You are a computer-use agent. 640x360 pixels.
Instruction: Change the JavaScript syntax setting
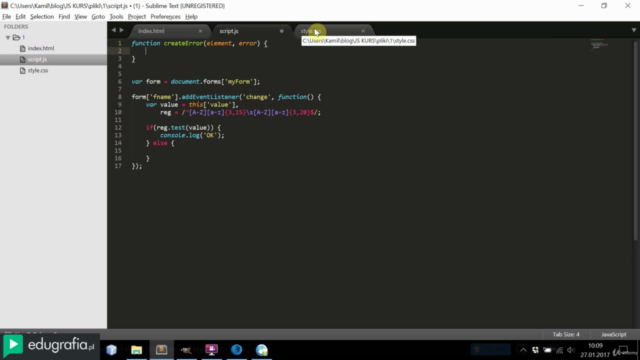coord(613,334)
